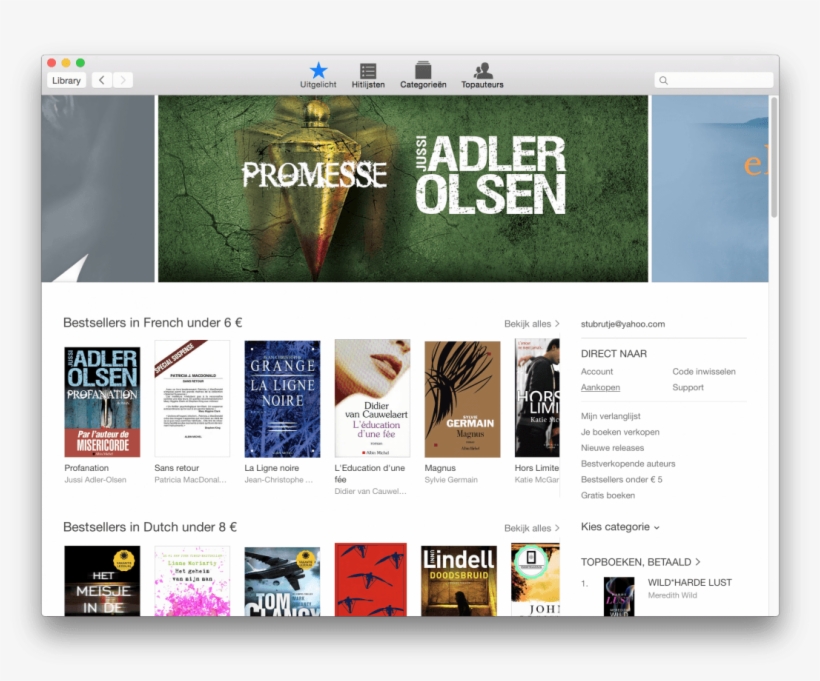Show the next blue banner on the right
Image resolution: width=820 pixels, height=681 pixels.
click(x=710, y=188)
